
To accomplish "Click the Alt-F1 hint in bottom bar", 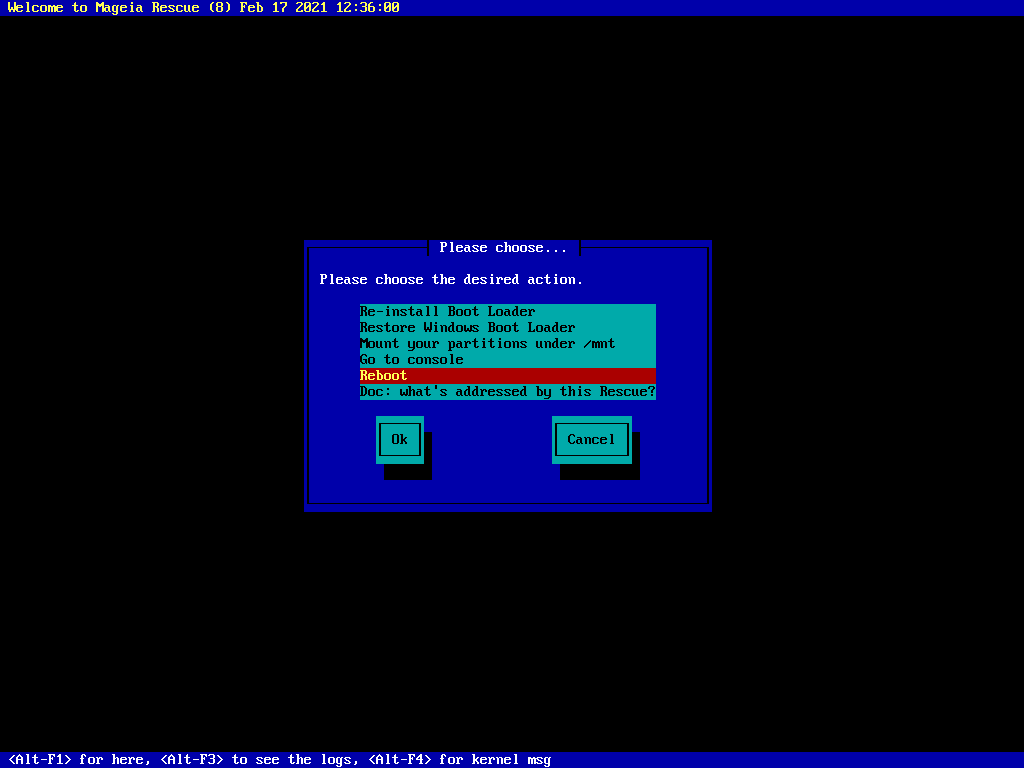I will [80, 760].
